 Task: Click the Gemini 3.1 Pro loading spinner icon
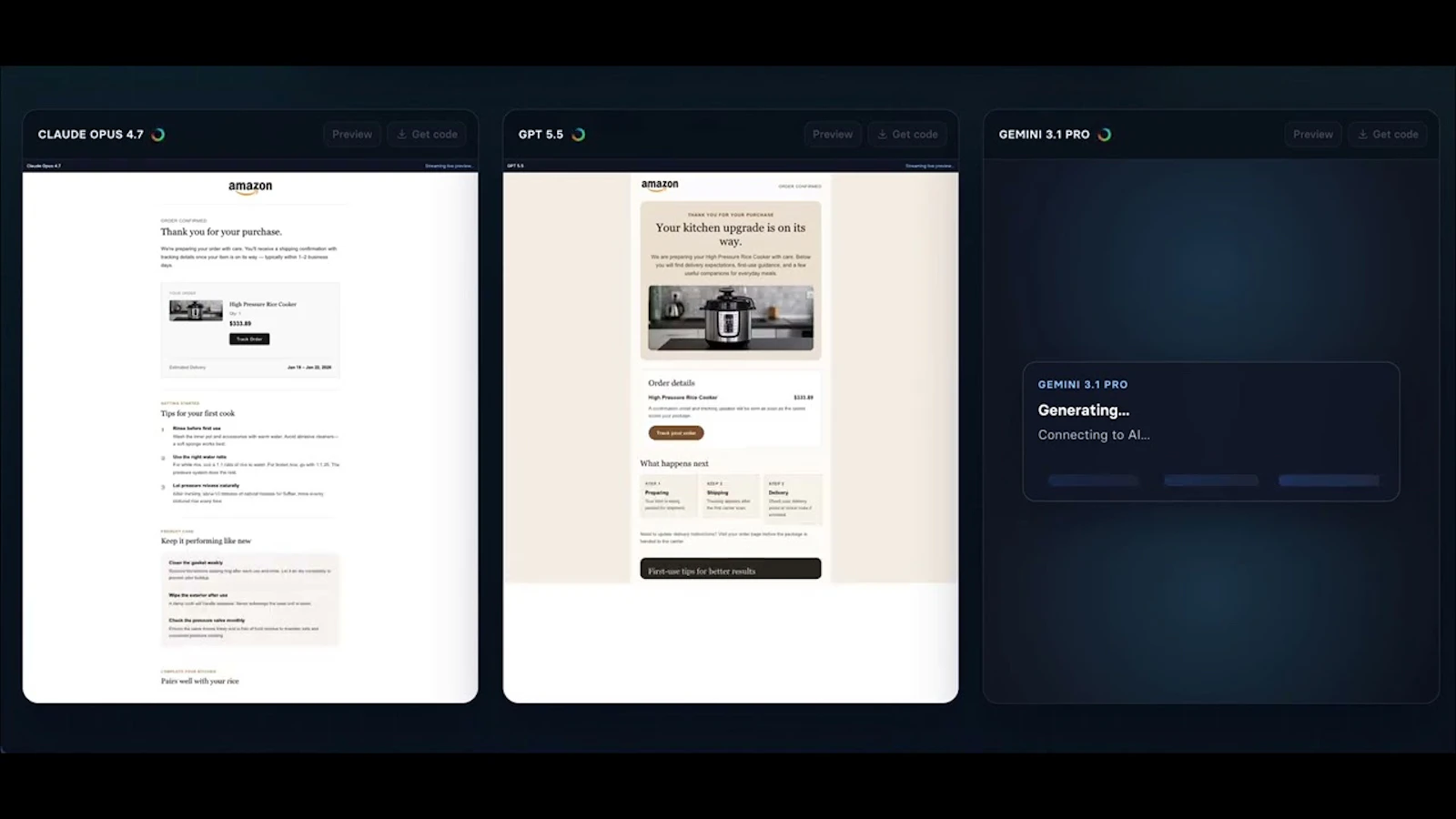1105,135
